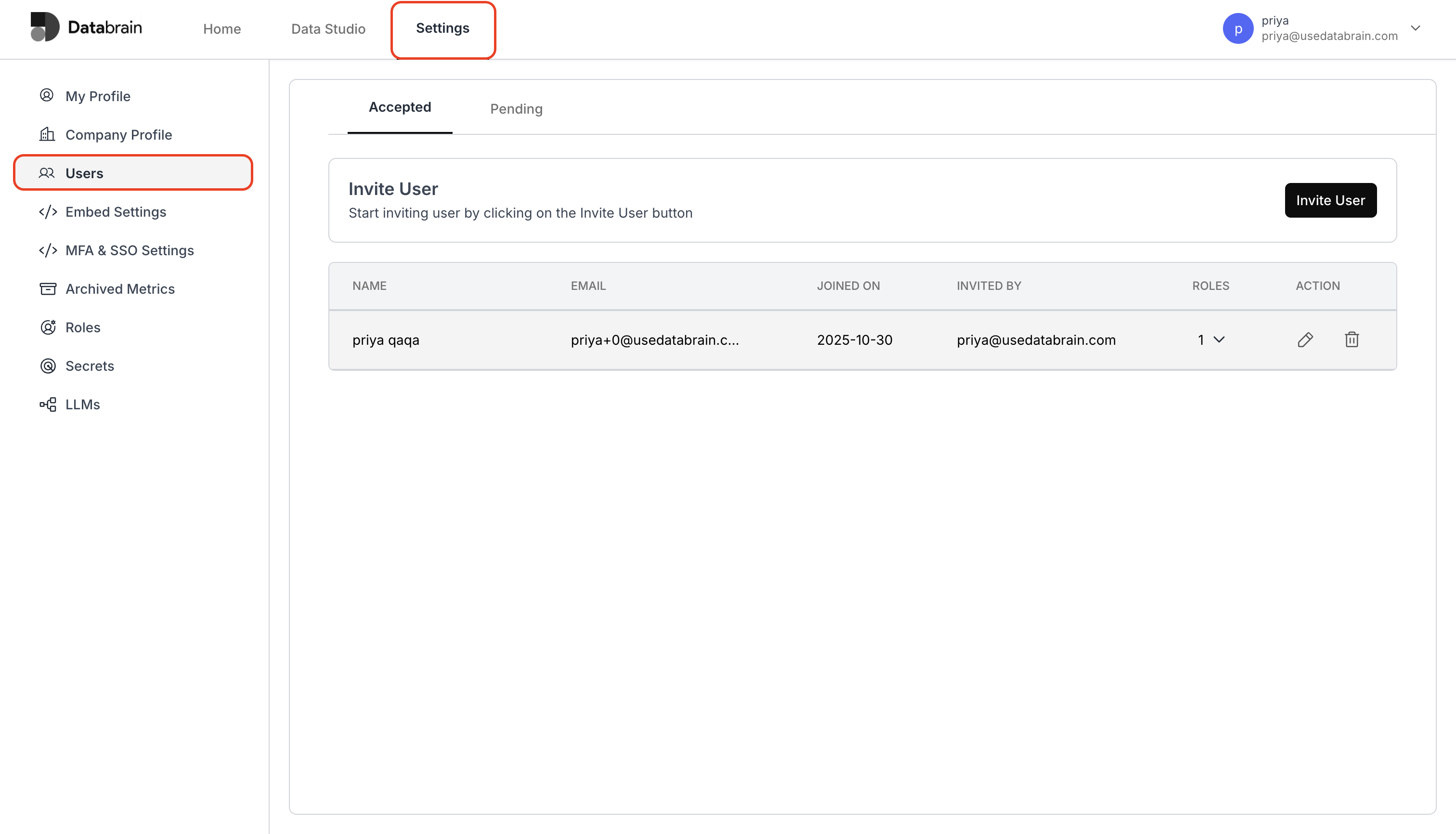
Task: Open the Roles settings page
Action: (82, 327)
